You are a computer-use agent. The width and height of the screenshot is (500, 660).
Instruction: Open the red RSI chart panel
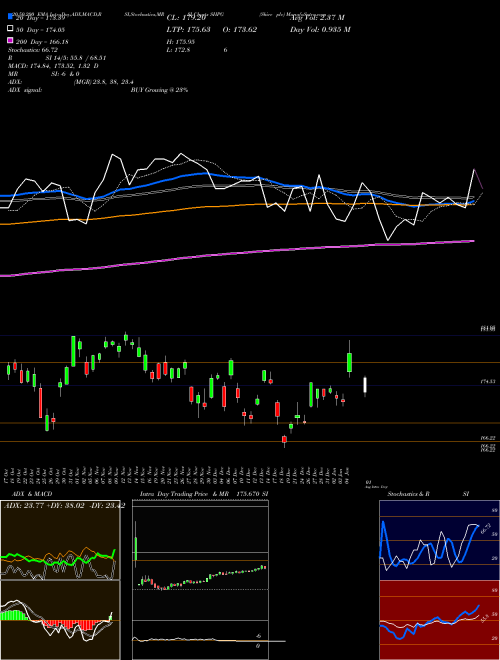pos(439,620)
